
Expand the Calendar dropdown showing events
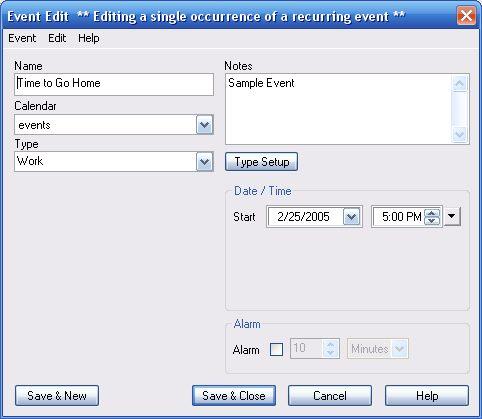pos(204,125)
